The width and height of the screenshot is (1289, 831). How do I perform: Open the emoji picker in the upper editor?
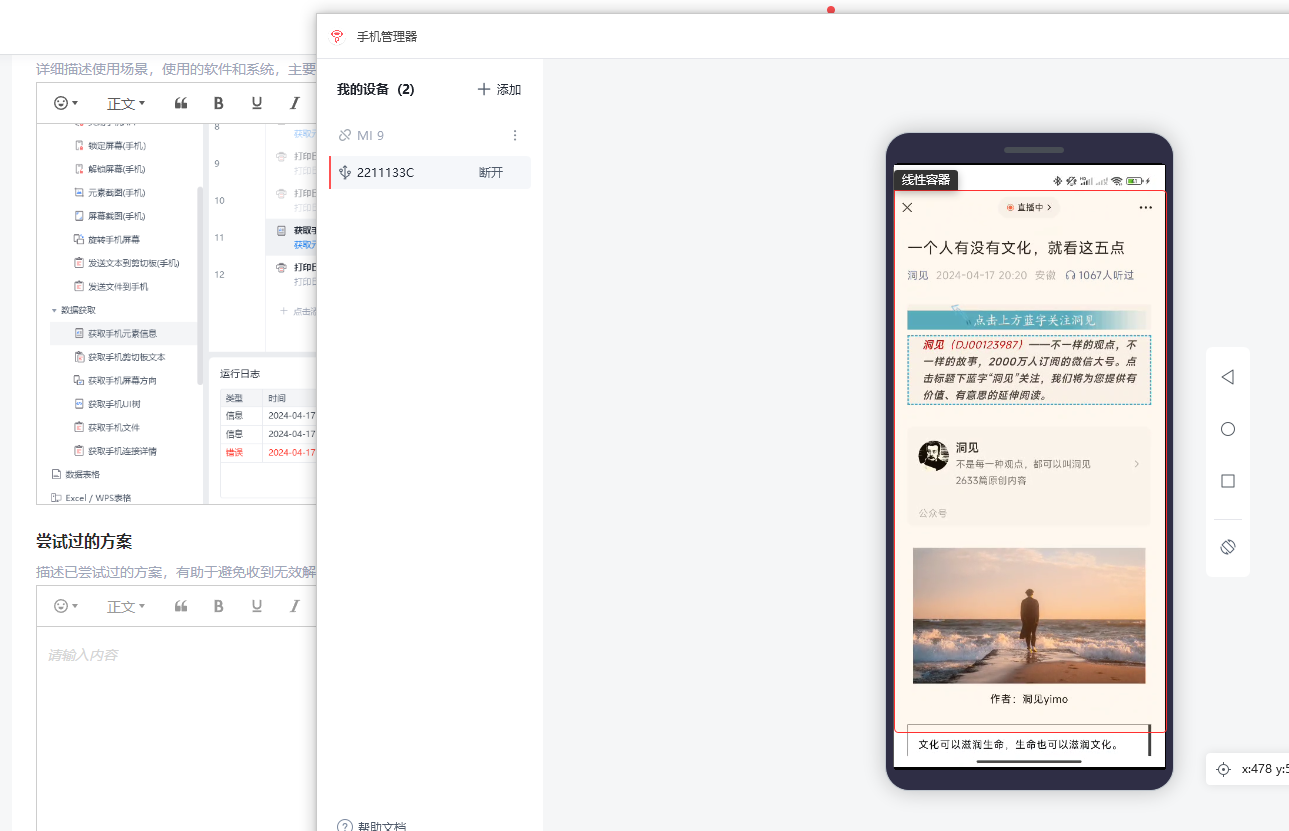pos(66,103)
